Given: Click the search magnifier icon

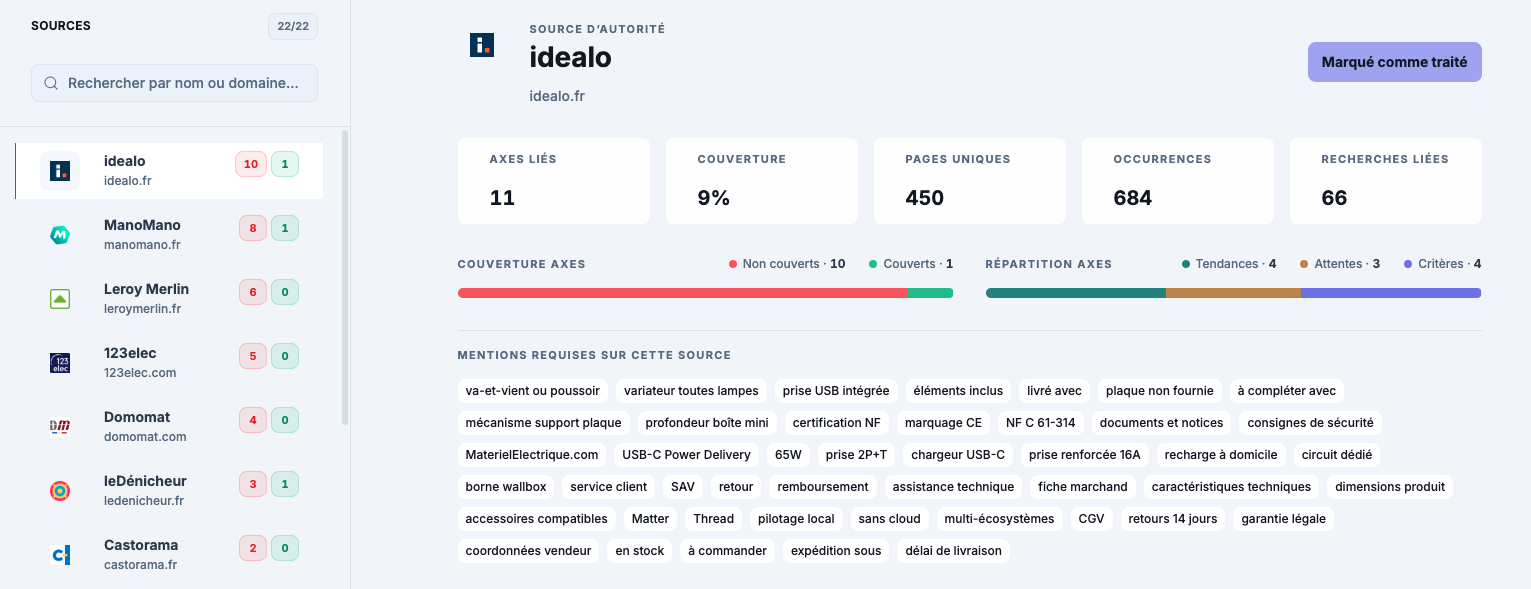Looking at the screenshot, I should [51, 83].
